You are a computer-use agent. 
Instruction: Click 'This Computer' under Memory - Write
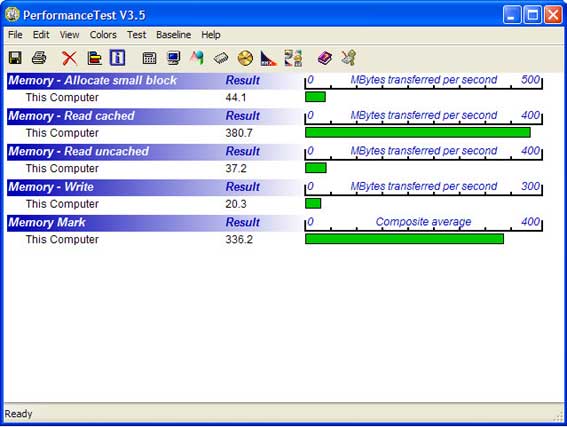(x=62, y=204)
